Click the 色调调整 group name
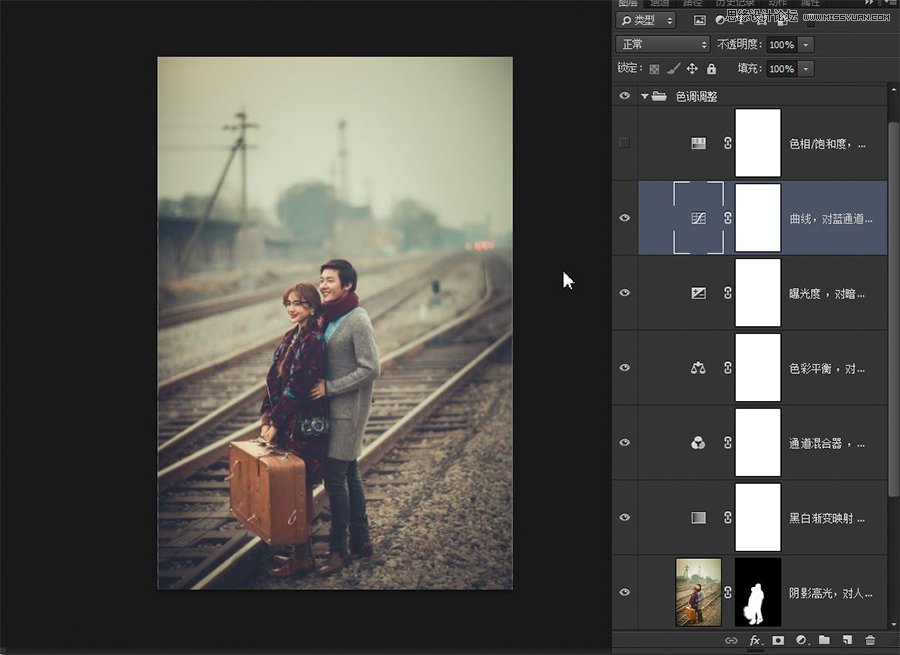 pos(696,96)
